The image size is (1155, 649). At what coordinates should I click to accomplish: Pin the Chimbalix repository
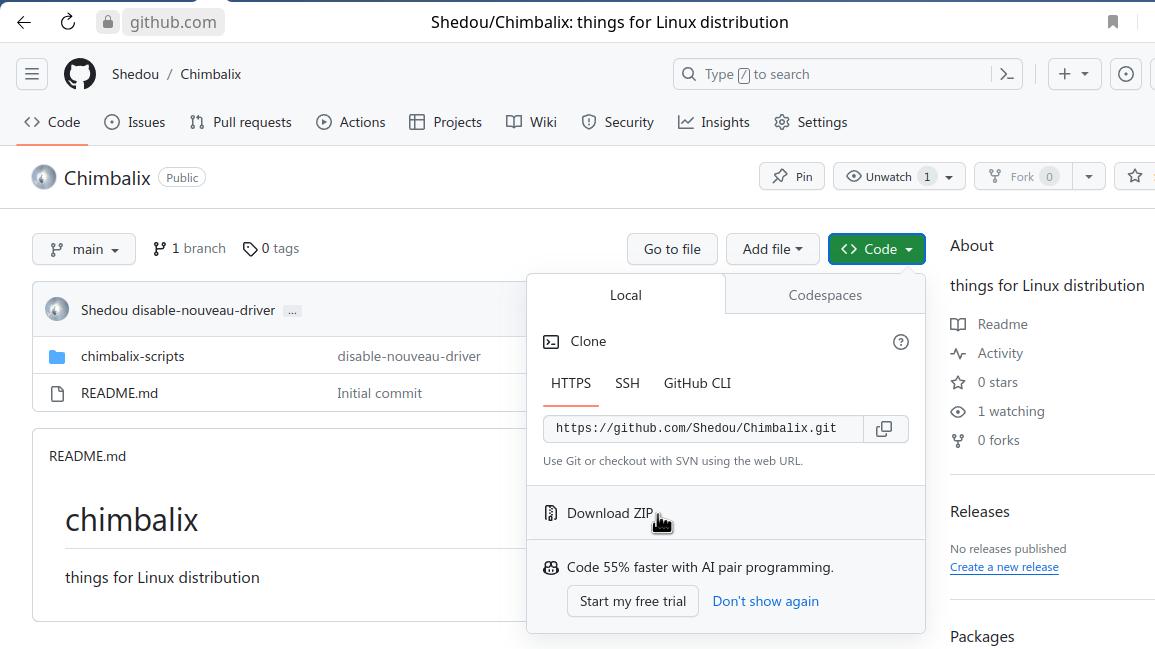[x=792, y=177]
